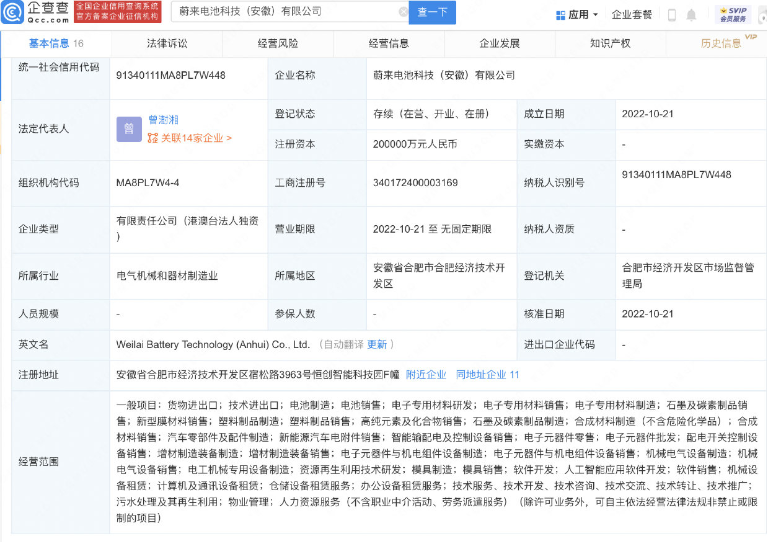Click the 核准日期 label
Image resolution: width=767 pixels, height=542 pixels.
tap(544, 314)
